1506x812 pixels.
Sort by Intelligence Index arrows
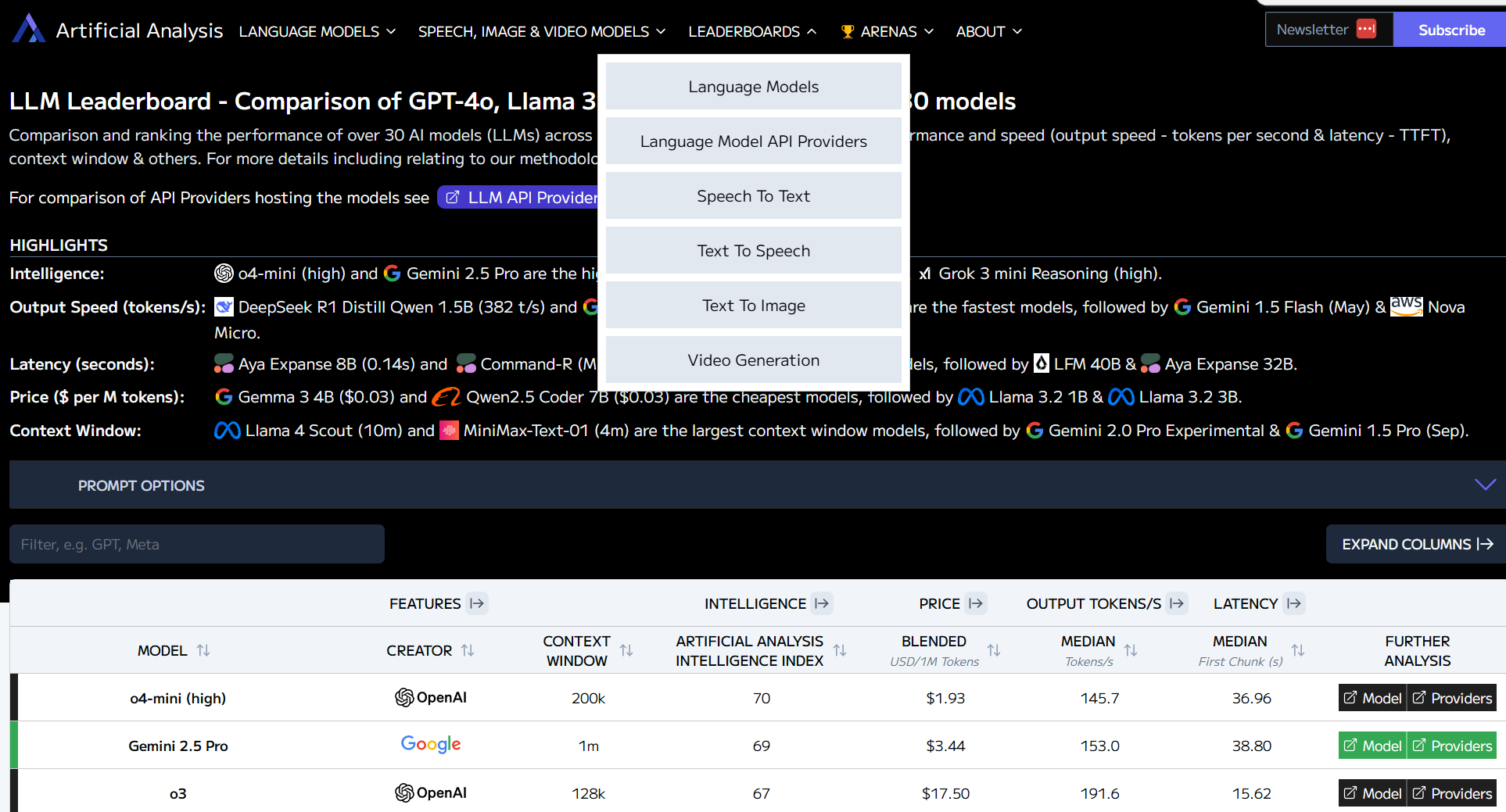[840, 650]
